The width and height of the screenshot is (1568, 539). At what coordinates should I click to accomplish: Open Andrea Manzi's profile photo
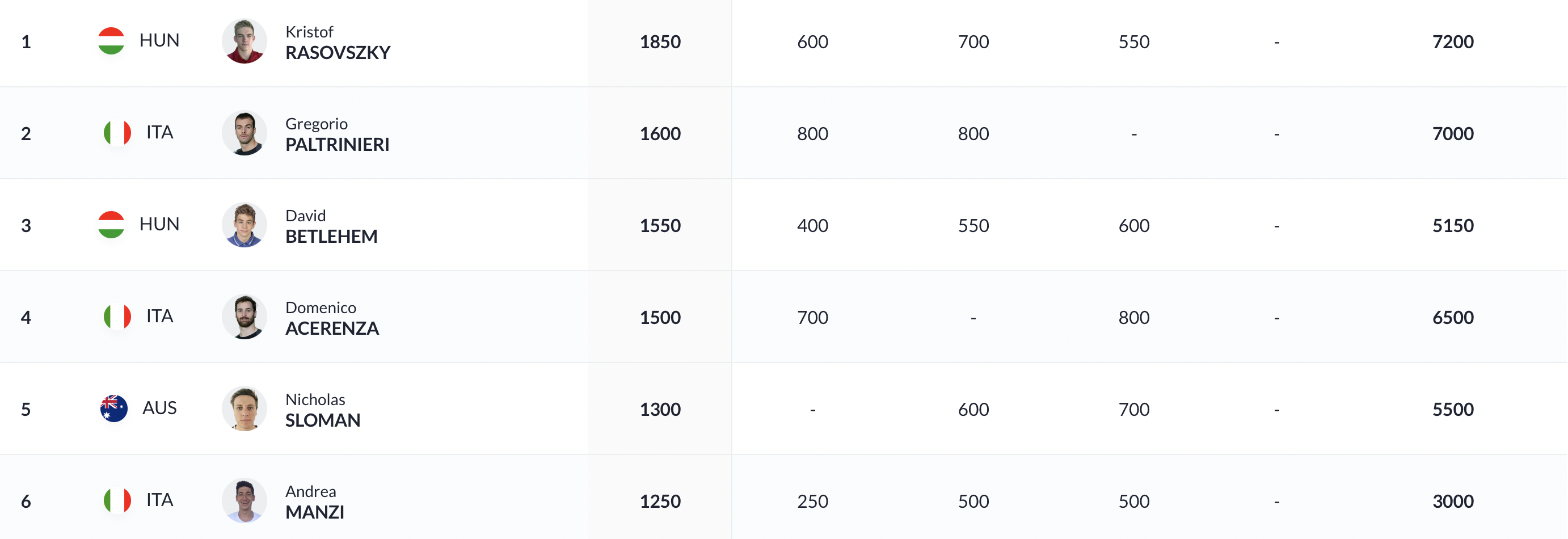tap(244, 500)
